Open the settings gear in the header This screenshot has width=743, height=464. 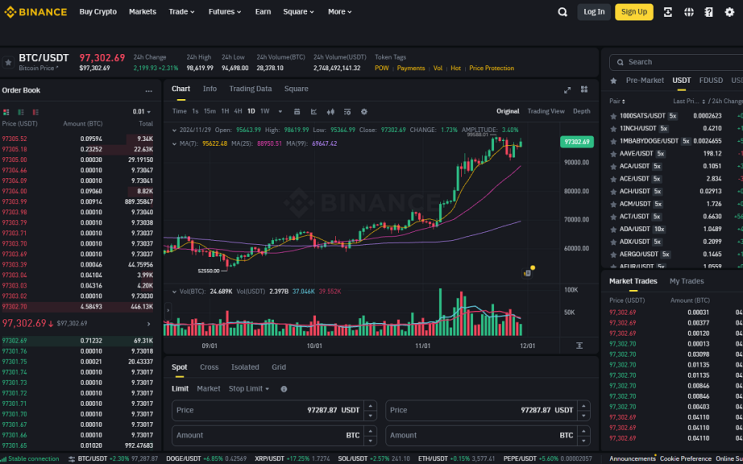coord(730,12)
